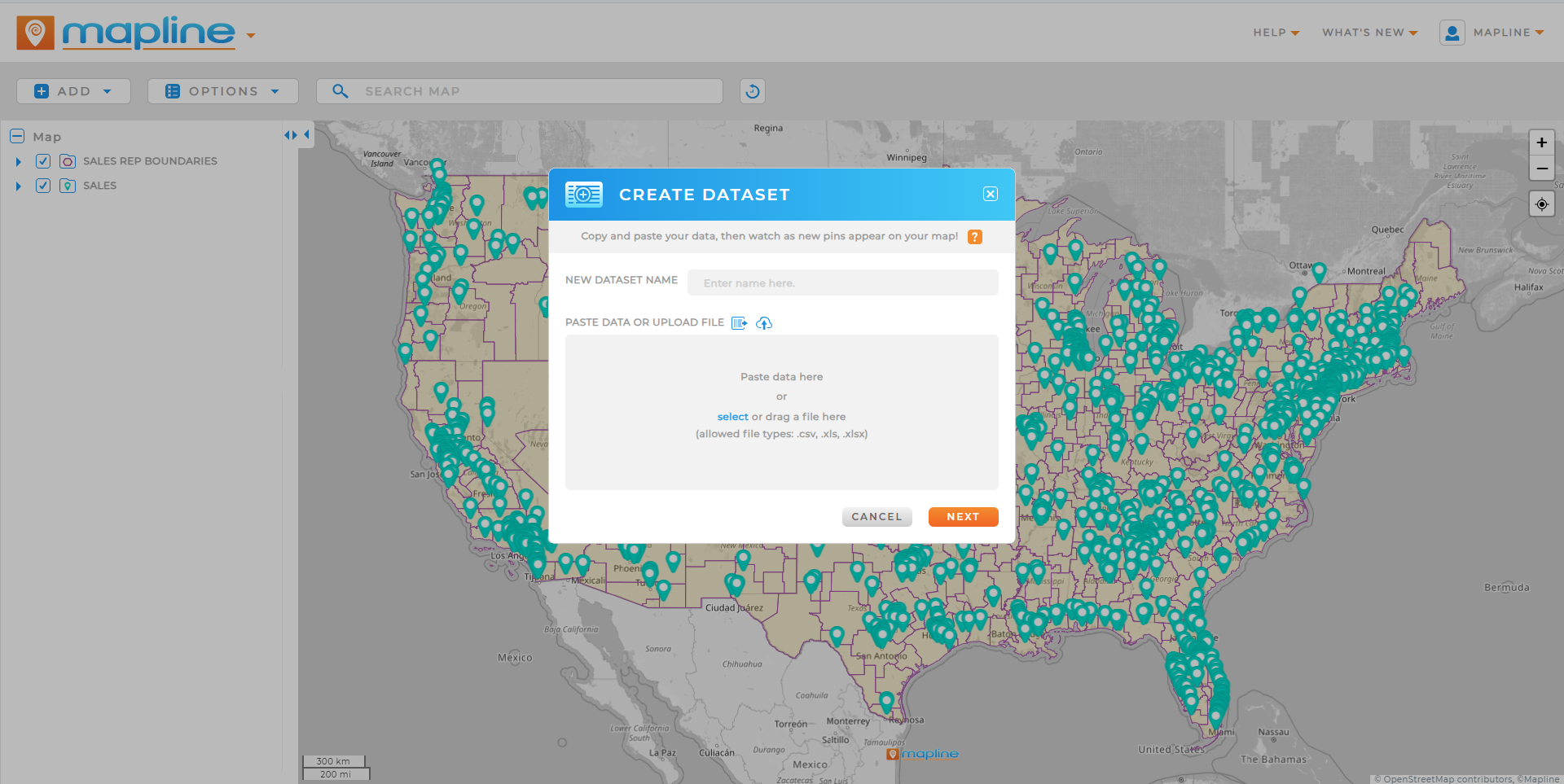The image size is (1564, 784).
Task: Click the list icon on OPTIONS button
Action: coord(173,91)
